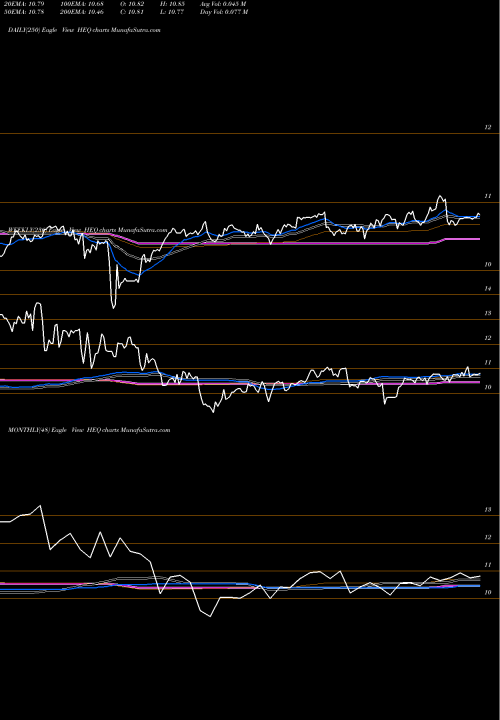The height and width of the screenshot is (720, 500).
Task: Click the open price O: 10.82
Action: pos(133,4)
